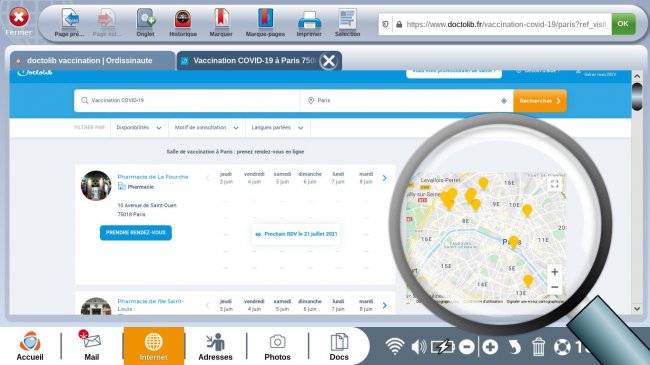Viewport: 650px width, 365px height.
Task: Expand the Motif de consultation dropdown
Action: [x=207, y=128]
